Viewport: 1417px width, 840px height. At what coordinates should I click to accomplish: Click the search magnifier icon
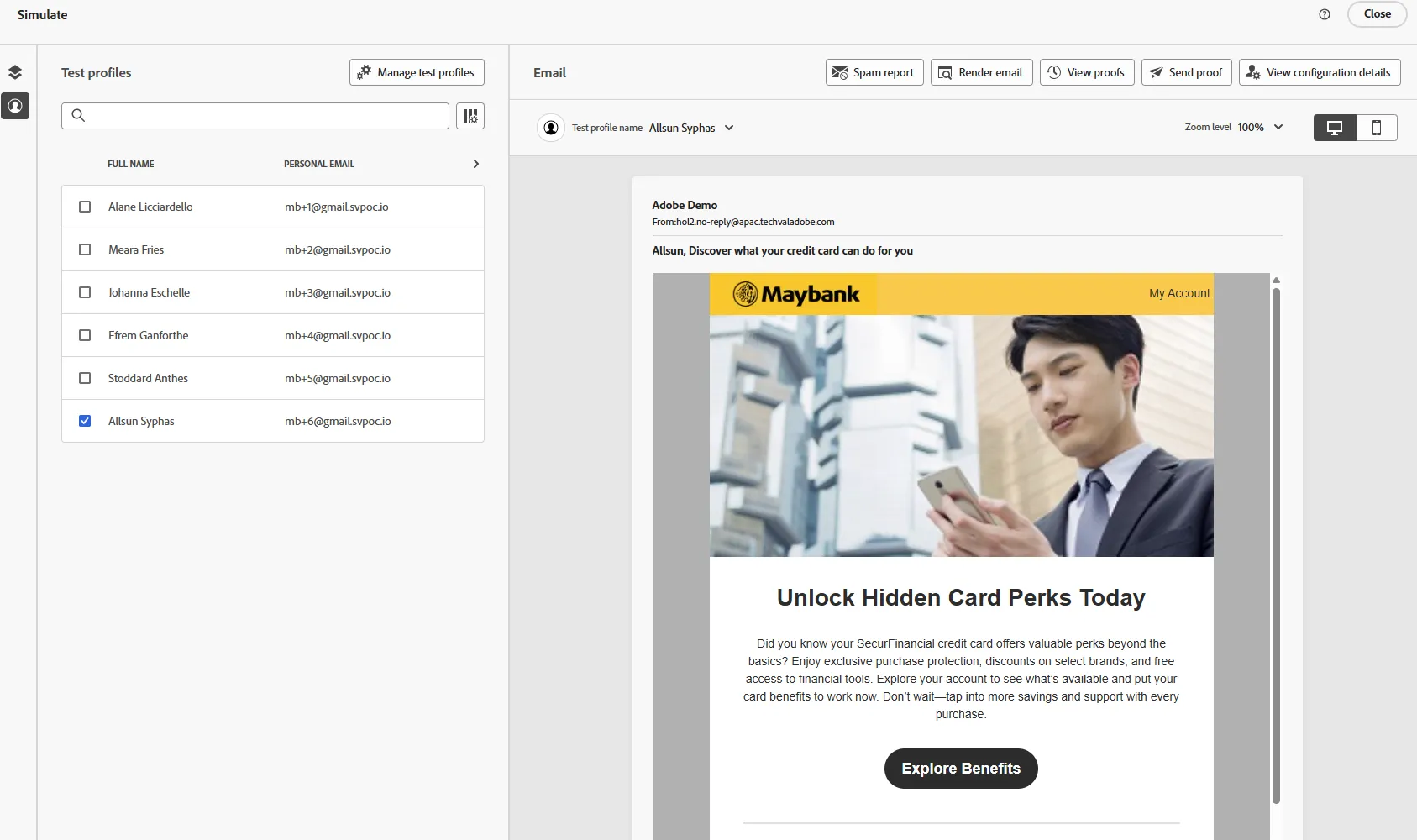78,116
